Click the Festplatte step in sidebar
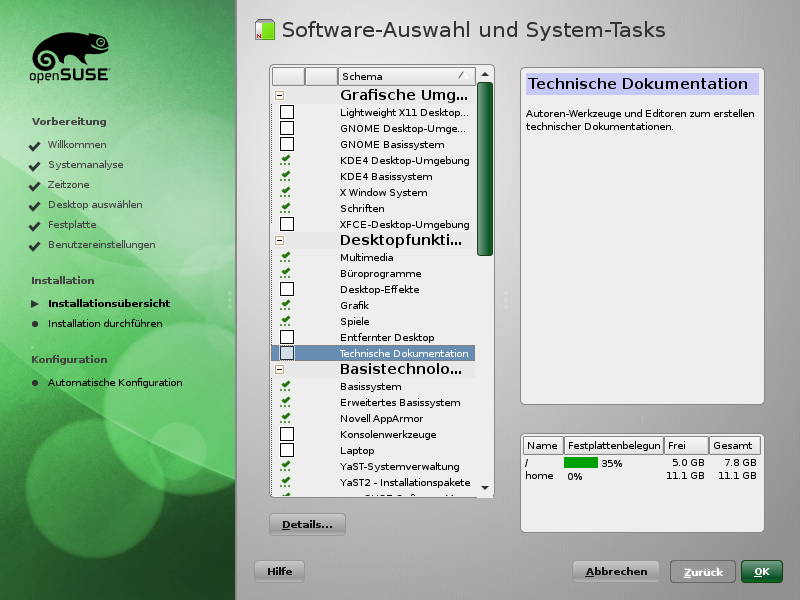This screenshot has width=800, height=600. (x=72, y=224)
